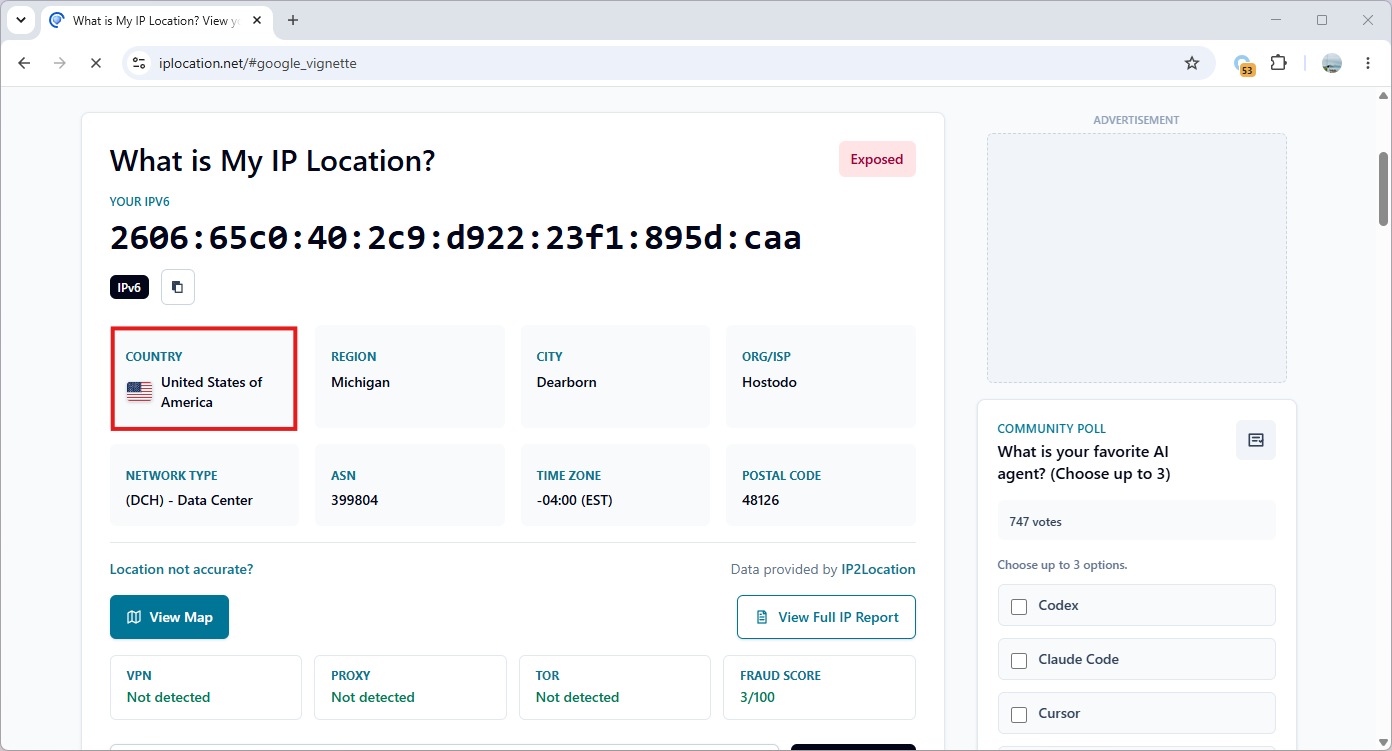Click the View Map button

tap(169, 617)
